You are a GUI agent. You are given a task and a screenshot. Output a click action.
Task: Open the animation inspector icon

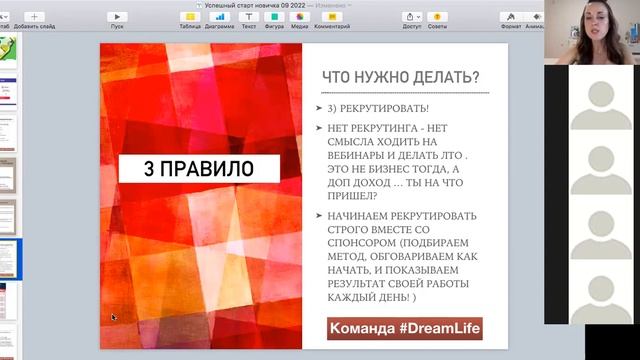click(x=536, y=17)
